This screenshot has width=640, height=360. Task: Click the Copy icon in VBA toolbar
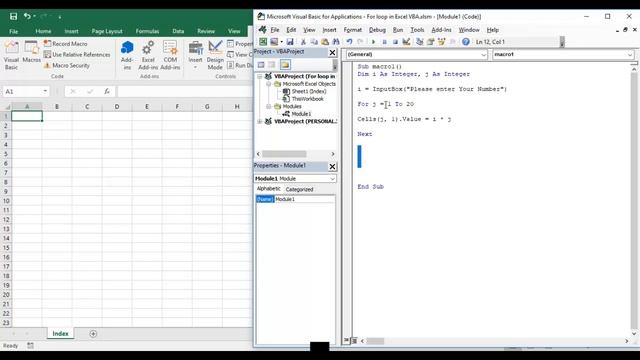point(314,42)
